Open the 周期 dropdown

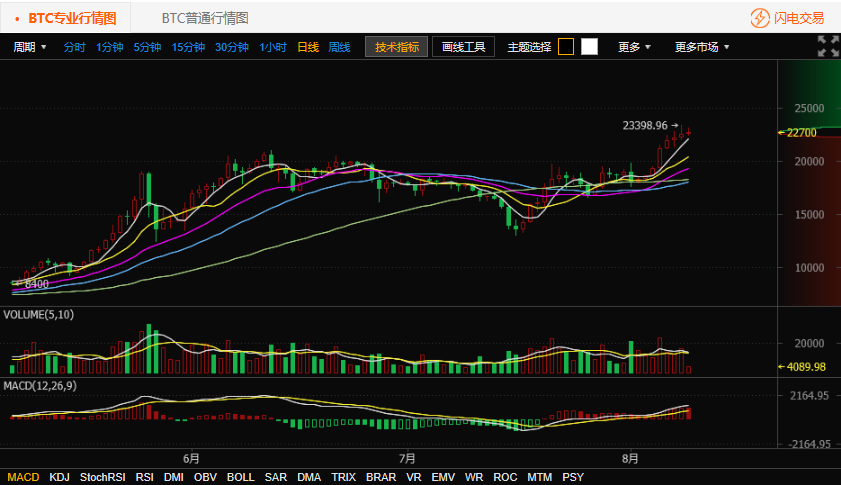30,47
